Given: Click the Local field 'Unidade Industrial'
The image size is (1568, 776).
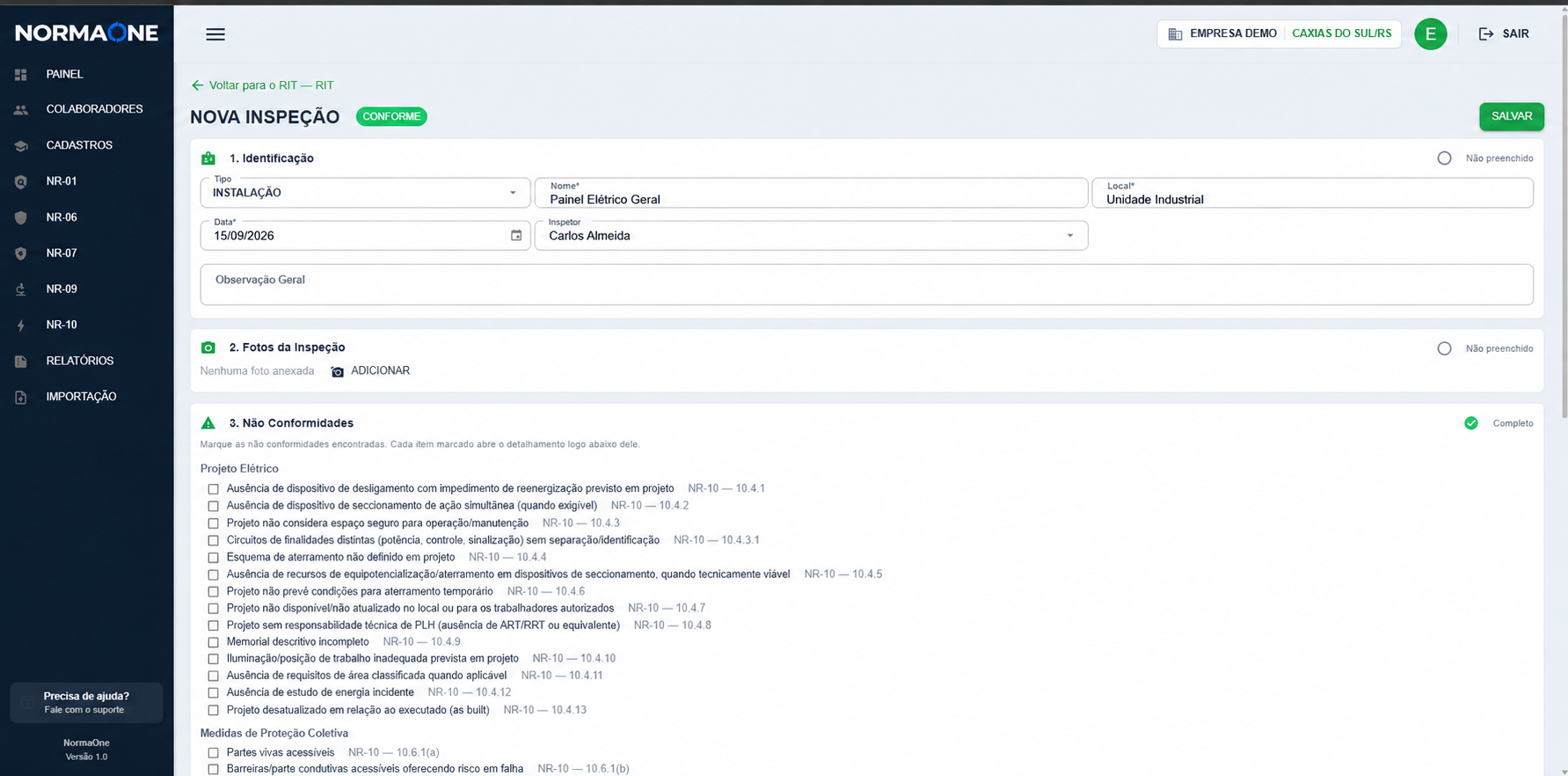Looking at the screenshot, I should point(1312,193).
